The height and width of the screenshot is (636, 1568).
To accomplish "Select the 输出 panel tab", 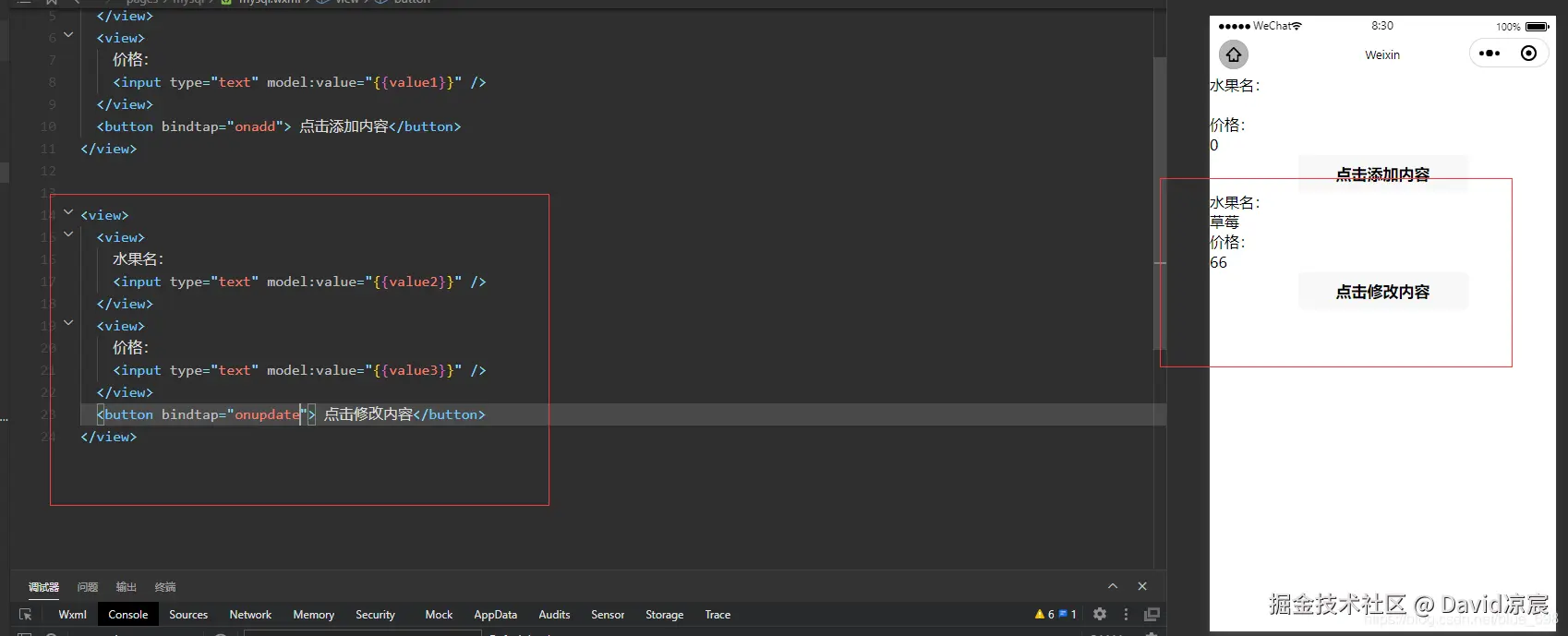I will pos(127,587).
